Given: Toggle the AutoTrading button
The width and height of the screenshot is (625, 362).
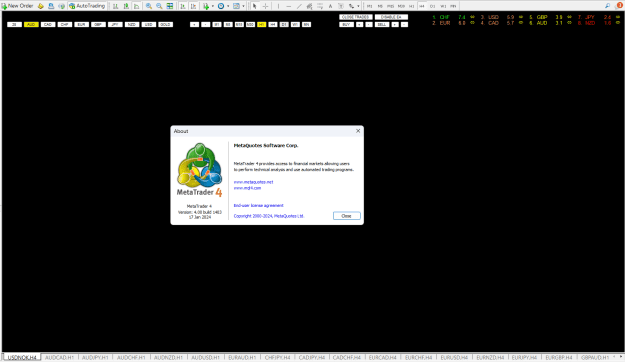Looking at the screenshot, I should pyautogui.click(x=87, y=6).
